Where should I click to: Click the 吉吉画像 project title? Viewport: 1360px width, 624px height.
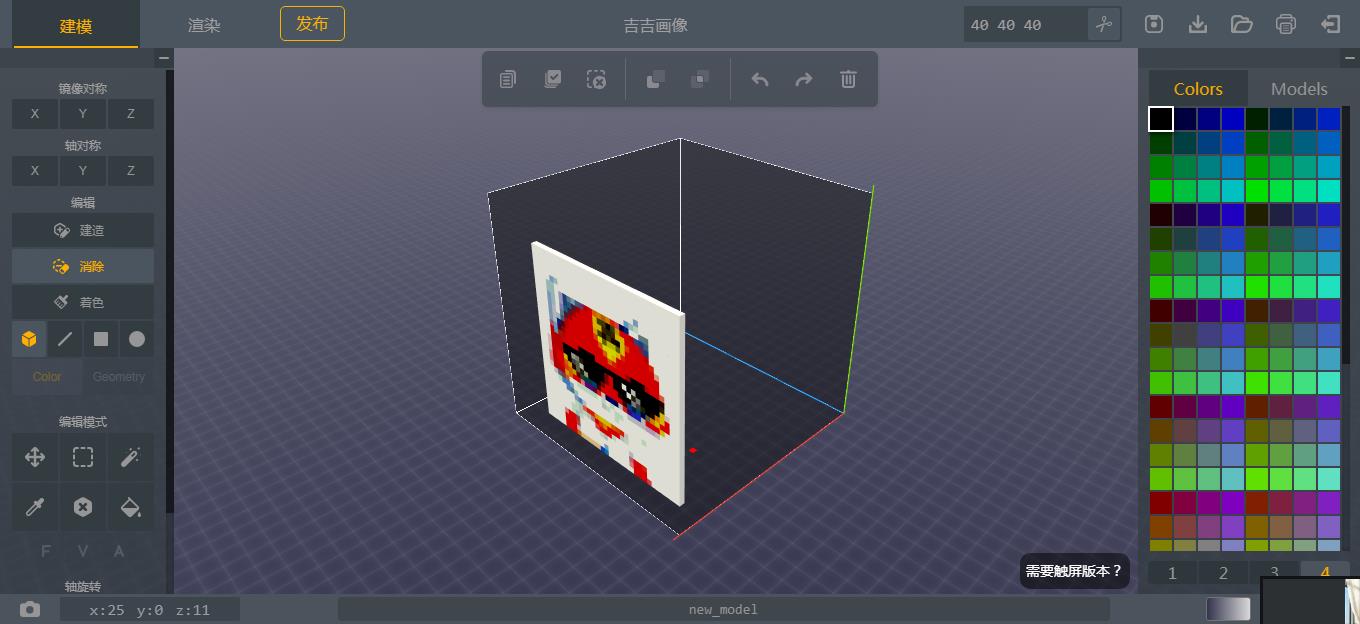pyautogui.click(x=656, y=25)
